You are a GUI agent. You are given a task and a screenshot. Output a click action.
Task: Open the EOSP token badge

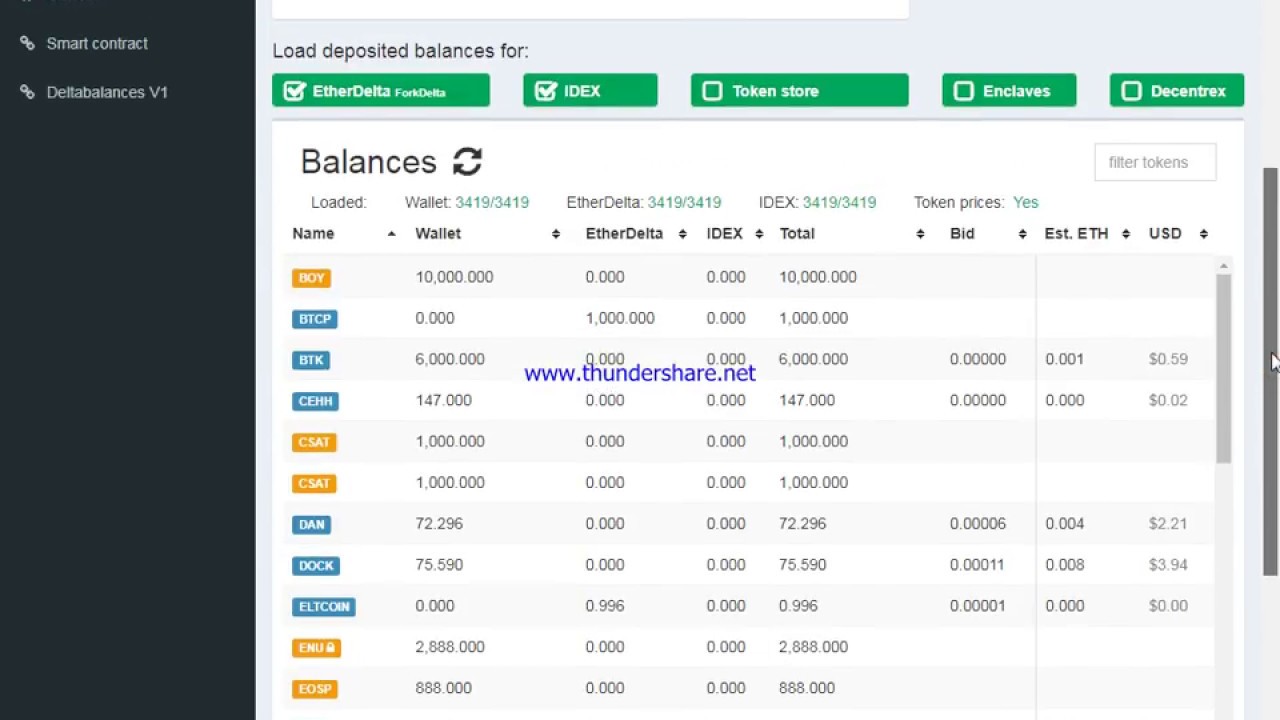(x=315, y=688)
